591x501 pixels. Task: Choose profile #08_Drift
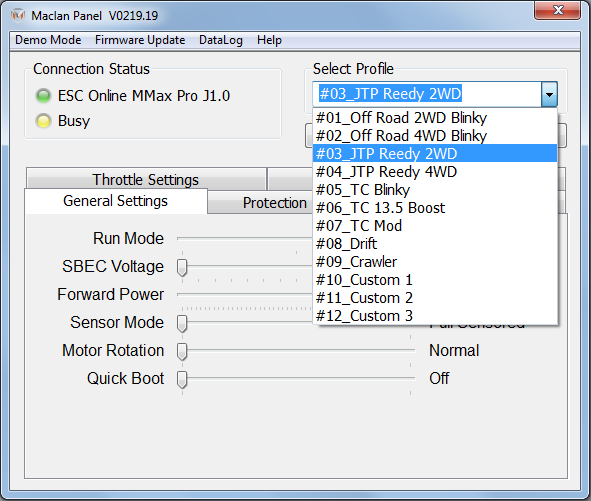click(x=435, y=244)
